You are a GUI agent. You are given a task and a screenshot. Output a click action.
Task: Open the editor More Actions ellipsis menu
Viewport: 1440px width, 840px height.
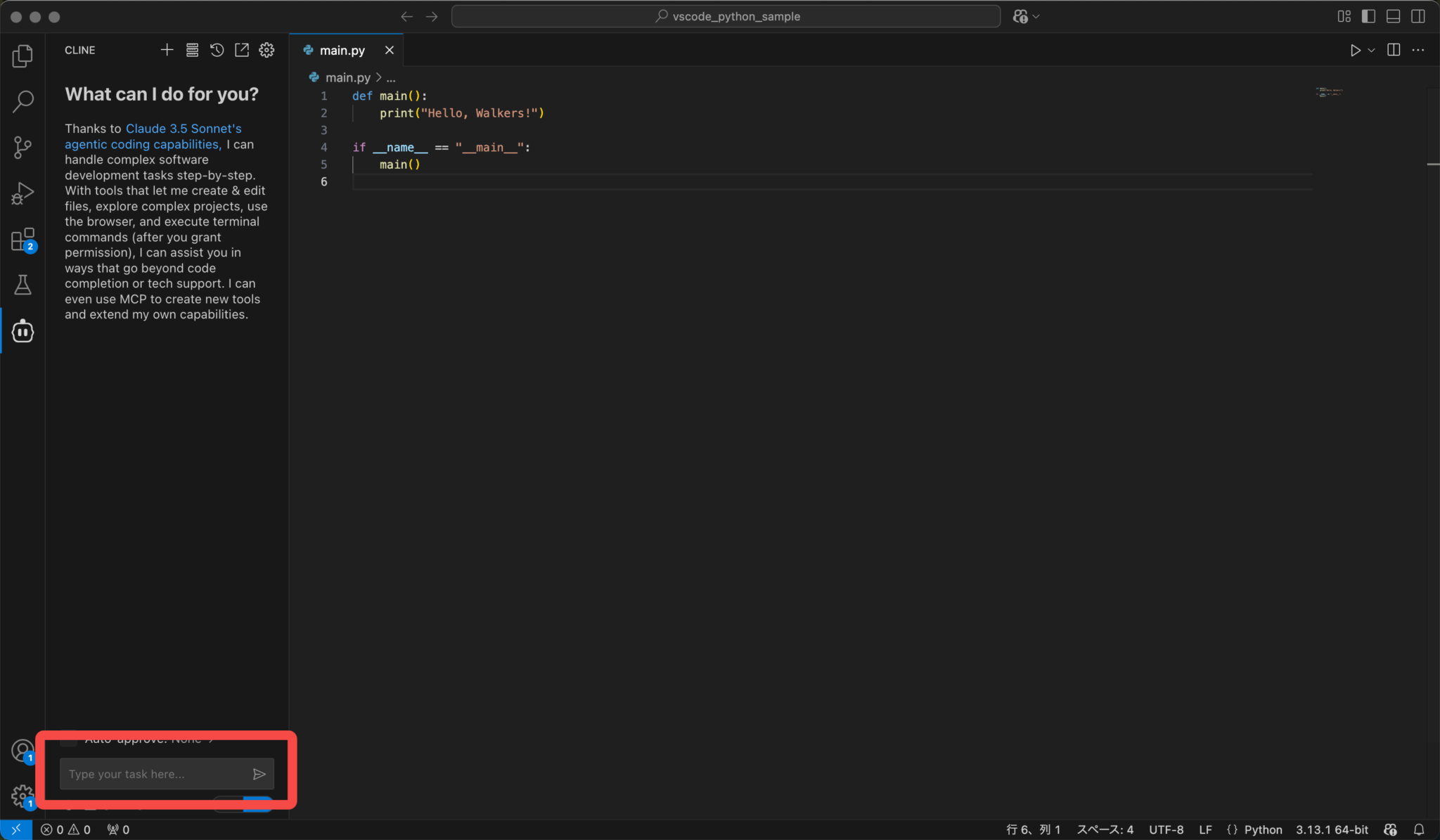click(x=1418, y=50)
